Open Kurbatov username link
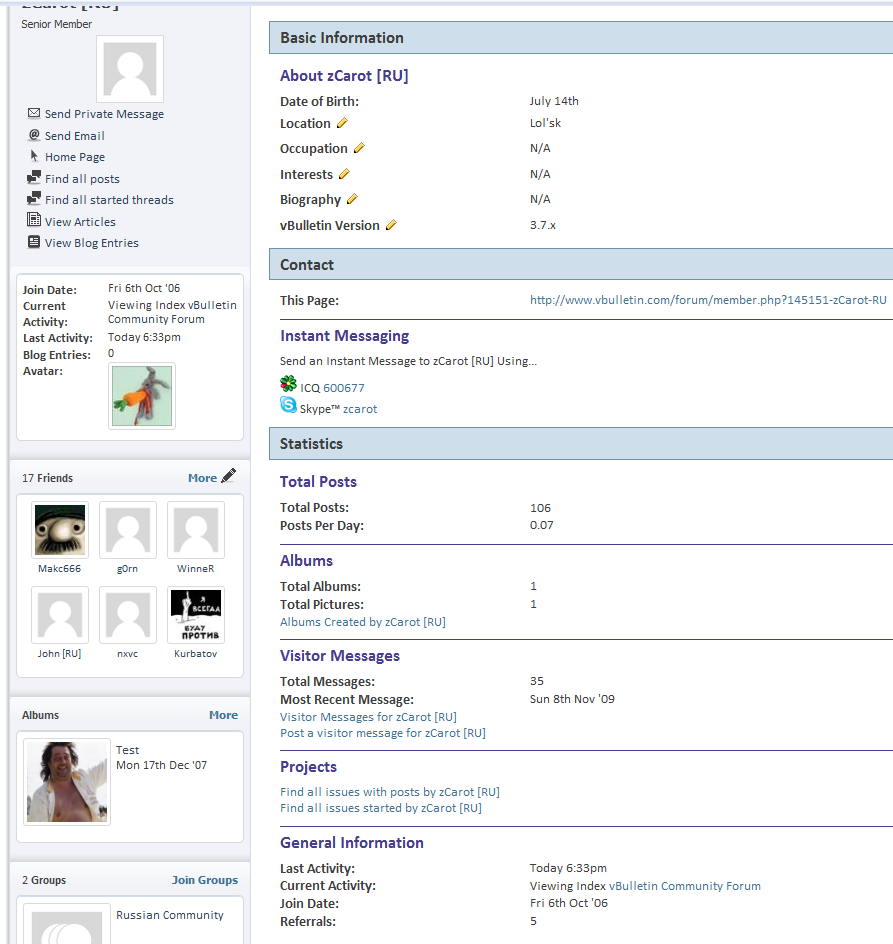The height and width of the screenshot is (944, 893). [195, 653]
